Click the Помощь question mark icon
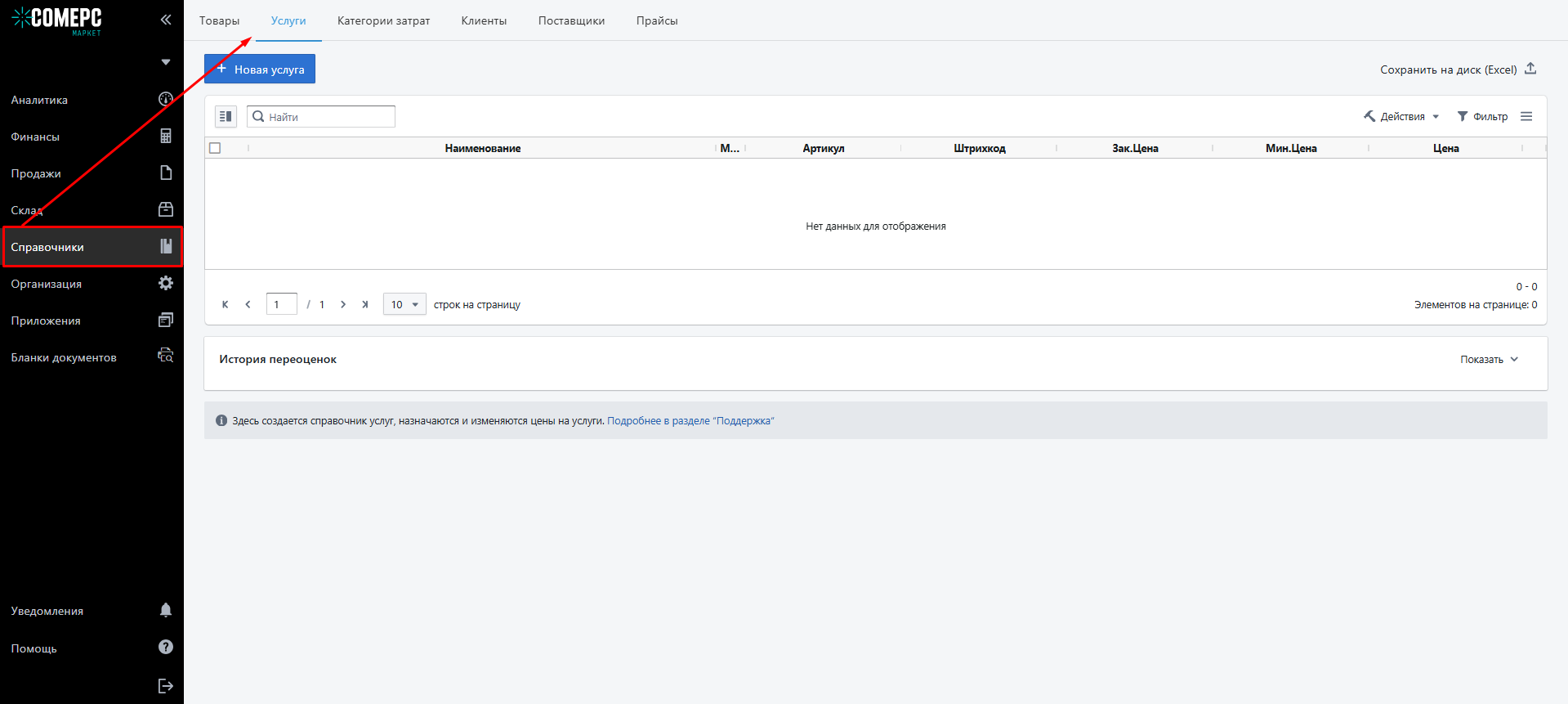This screenshot has height=704, width=1568. (x=166, y=647)
